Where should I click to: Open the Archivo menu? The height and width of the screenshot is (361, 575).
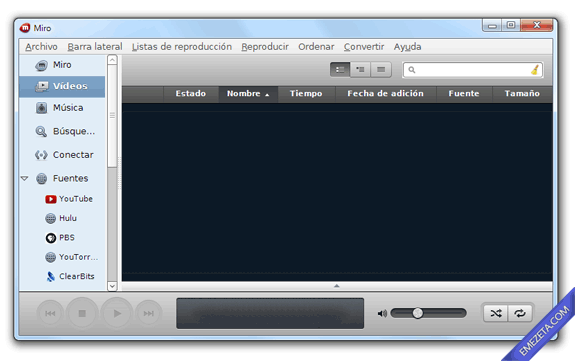[x=41, y=47]
